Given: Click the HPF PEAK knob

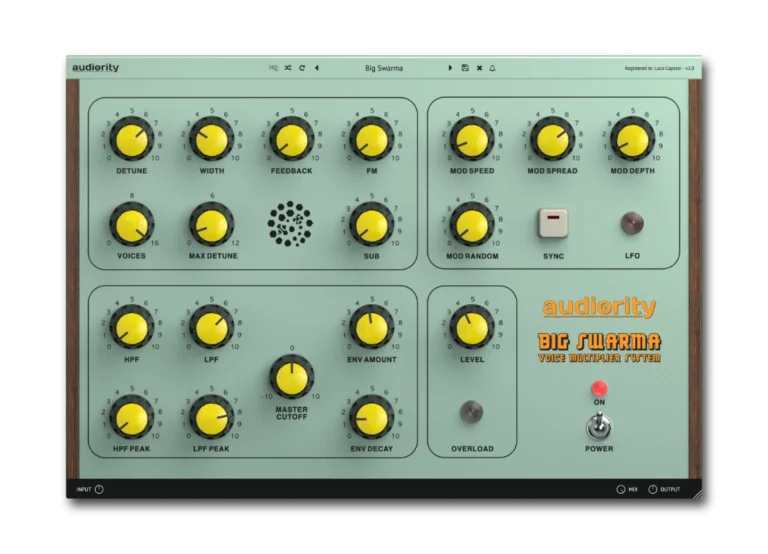Looking at the screenshot, I should pos(131,418).
